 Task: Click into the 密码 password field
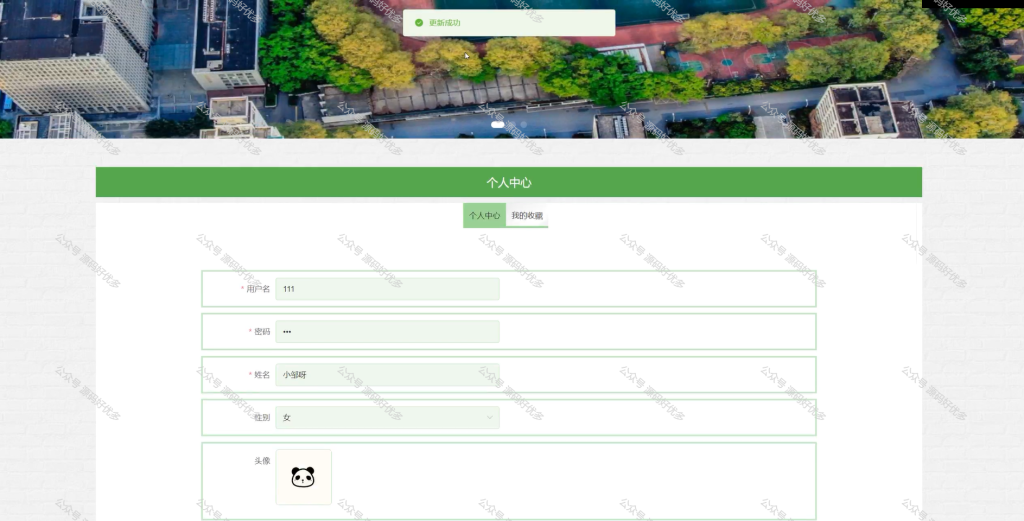tap(387, 332)
